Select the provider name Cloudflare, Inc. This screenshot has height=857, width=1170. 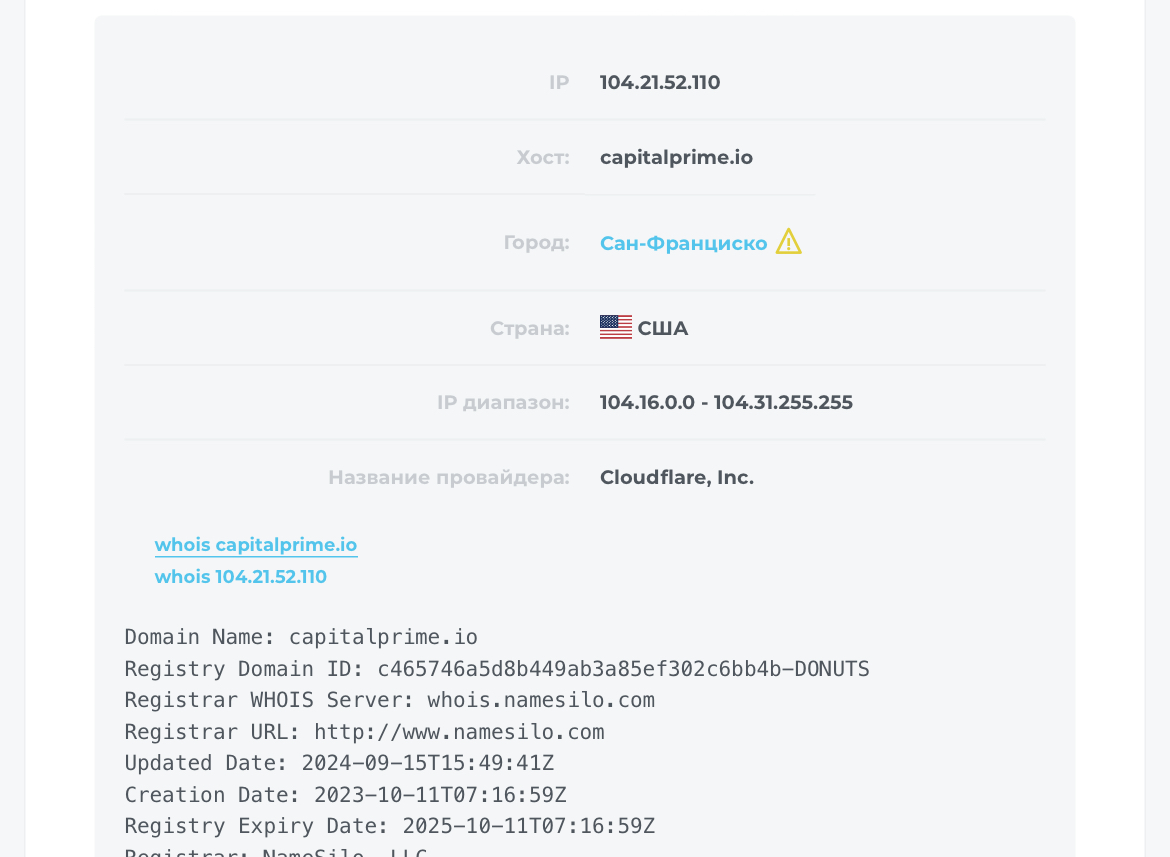[x=676, y=477]
